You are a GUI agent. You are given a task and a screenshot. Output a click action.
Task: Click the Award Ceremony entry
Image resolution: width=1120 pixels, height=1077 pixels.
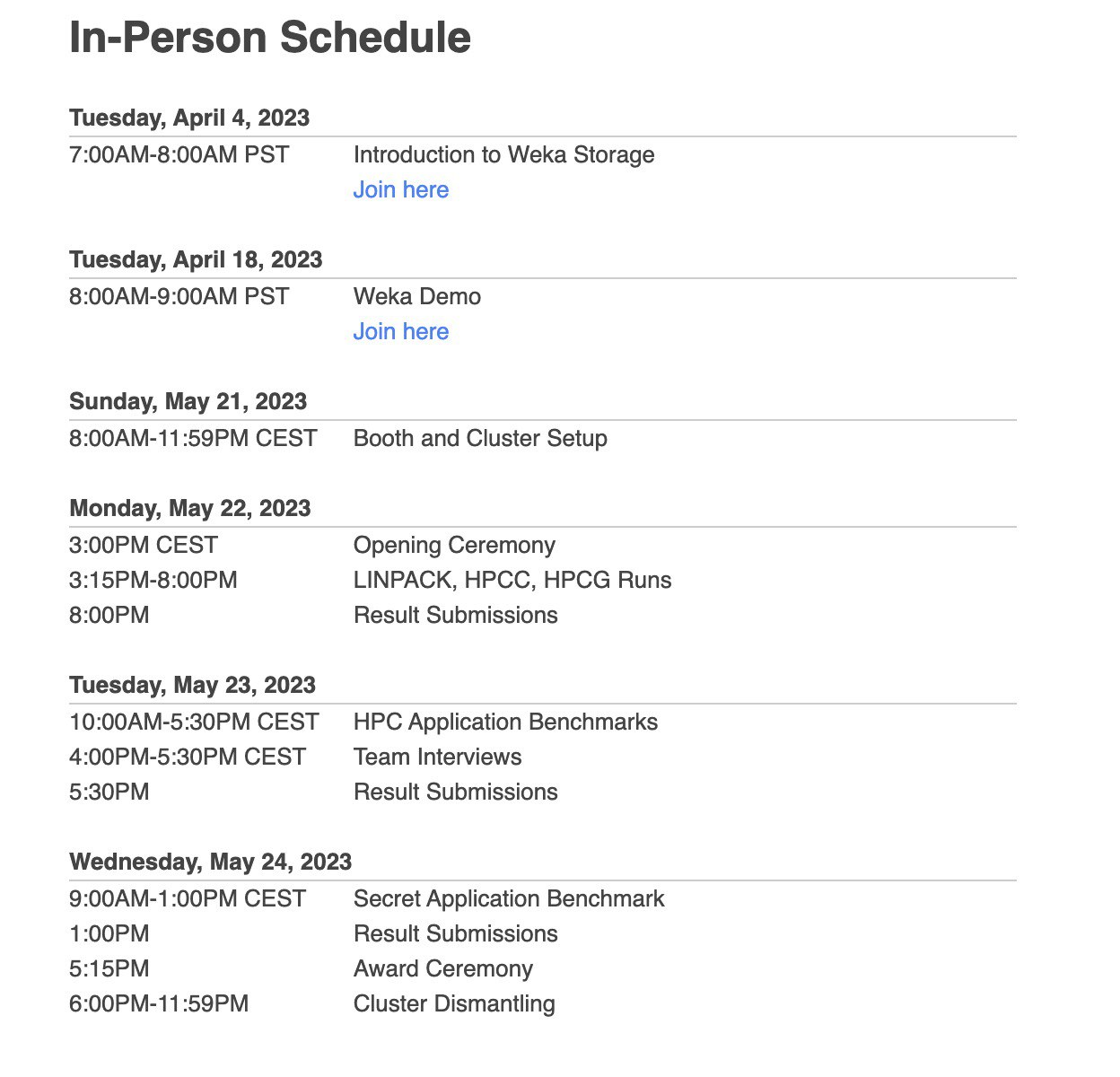click(443, 968)
